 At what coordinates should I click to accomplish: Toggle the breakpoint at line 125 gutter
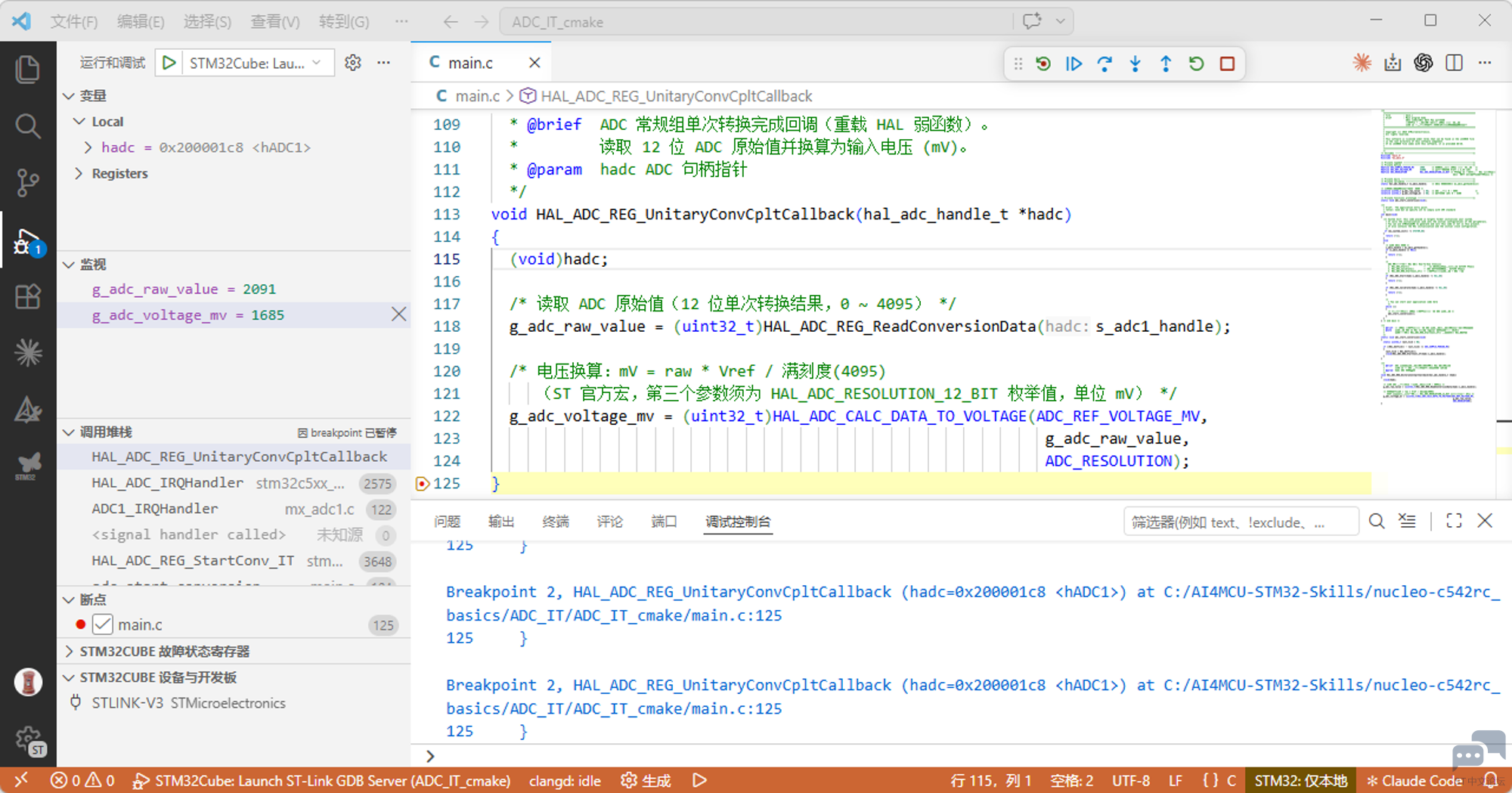tap(422, 484)
